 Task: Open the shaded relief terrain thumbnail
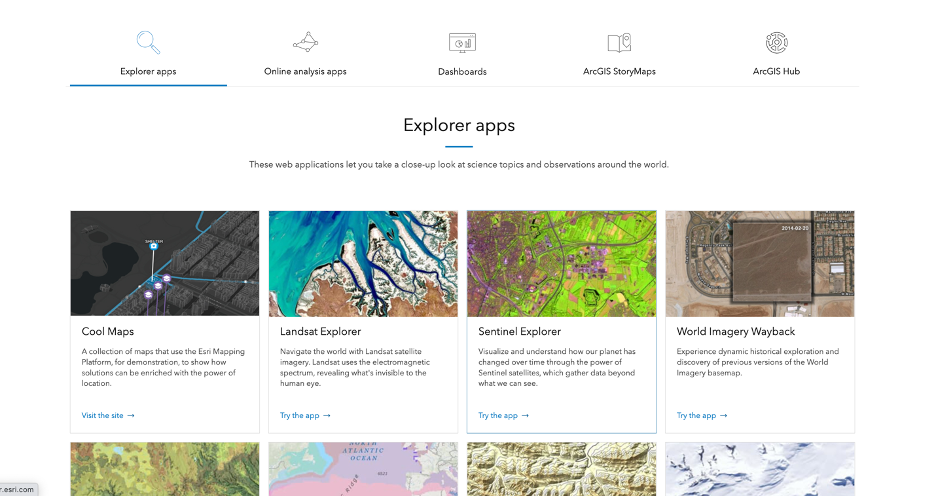(x=562, y=469)
